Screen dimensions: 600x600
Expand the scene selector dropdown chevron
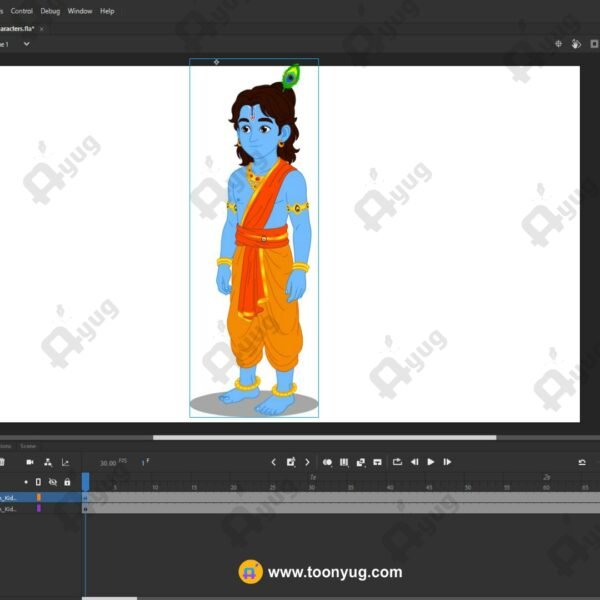click(26, 44)
